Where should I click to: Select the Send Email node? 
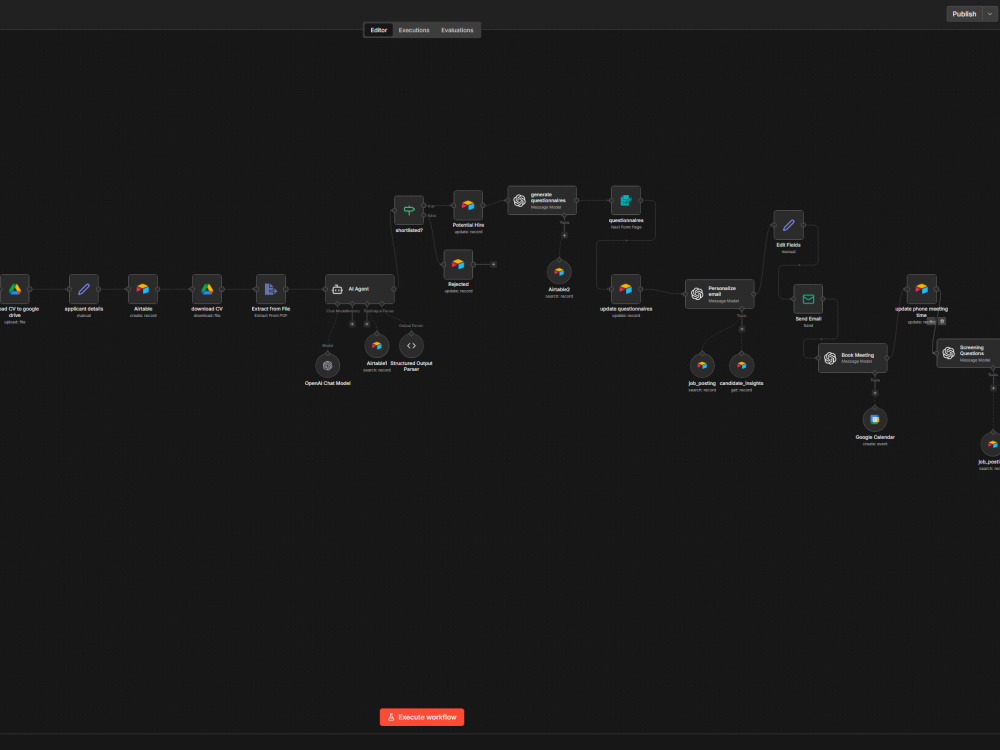click(x=808, y=299)
